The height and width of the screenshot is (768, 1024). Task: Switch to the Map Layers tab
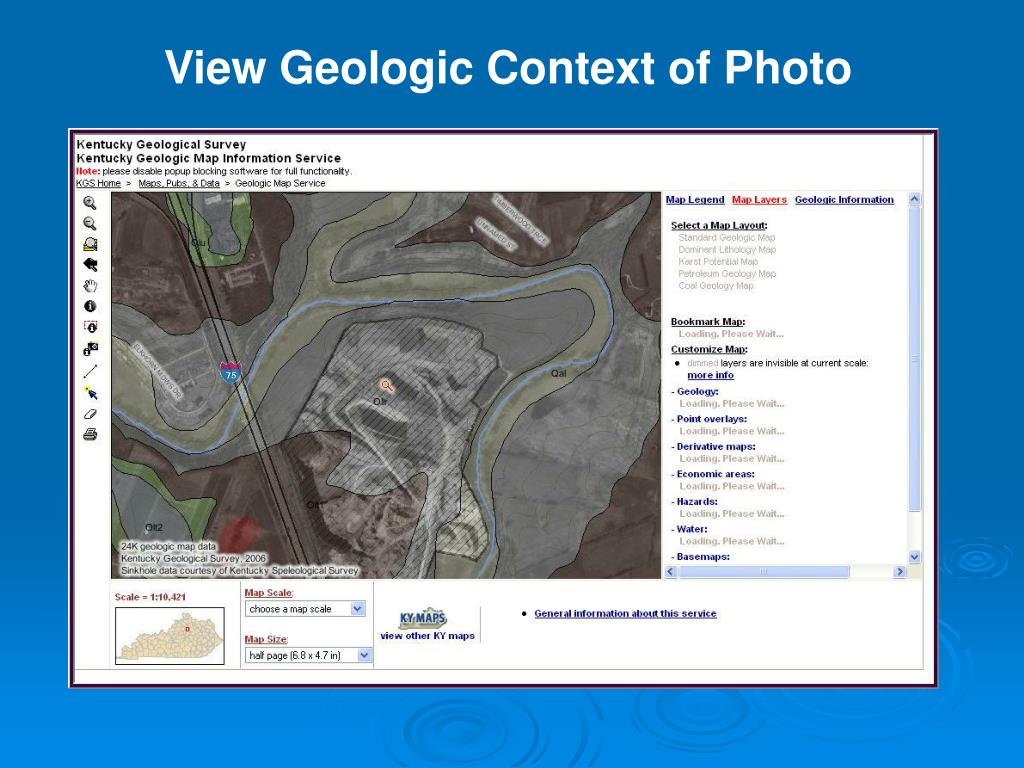click(759, 200)
